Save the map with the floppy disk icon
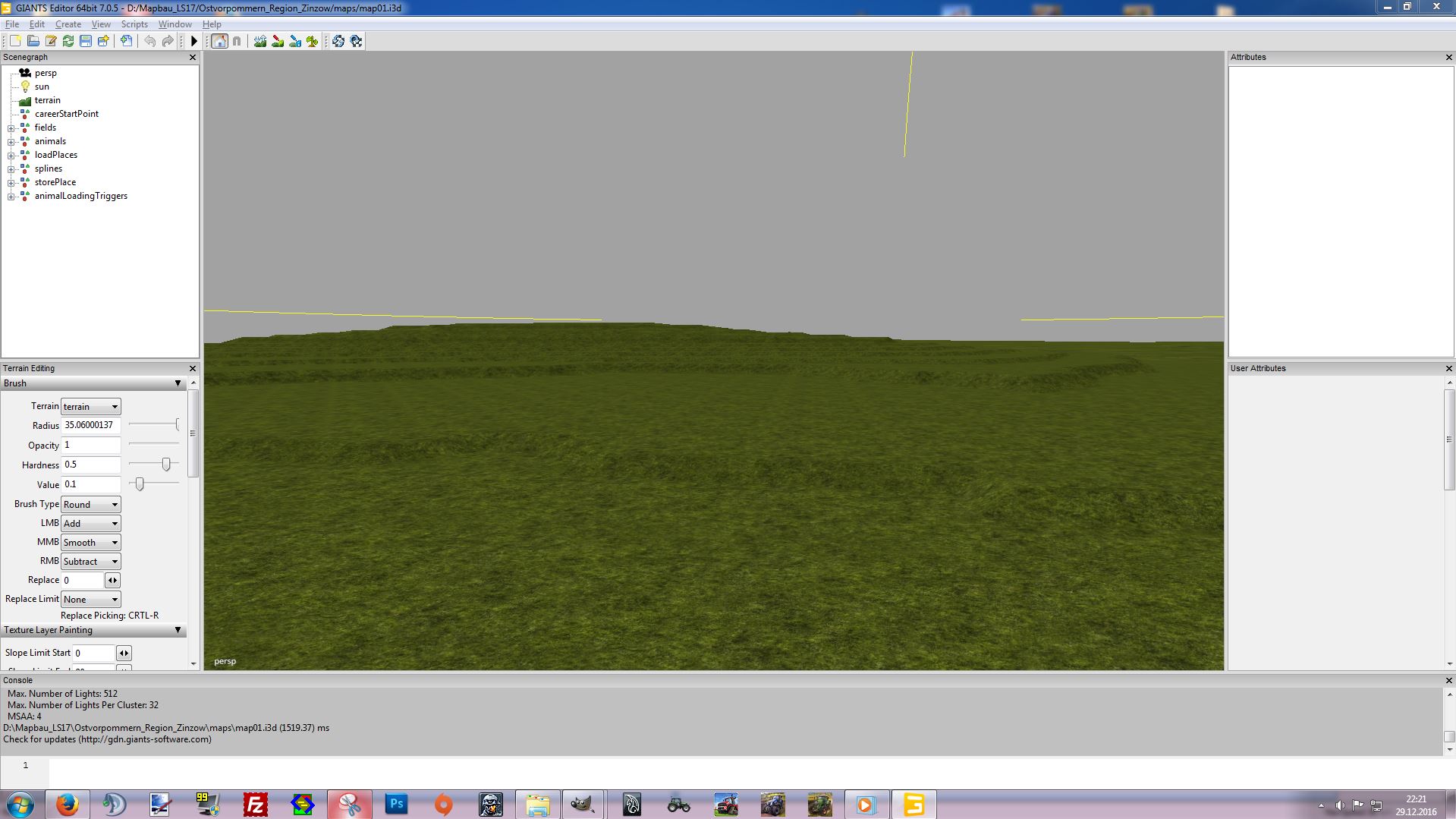Screen dimensions: 1456x819 click(86, 41)
